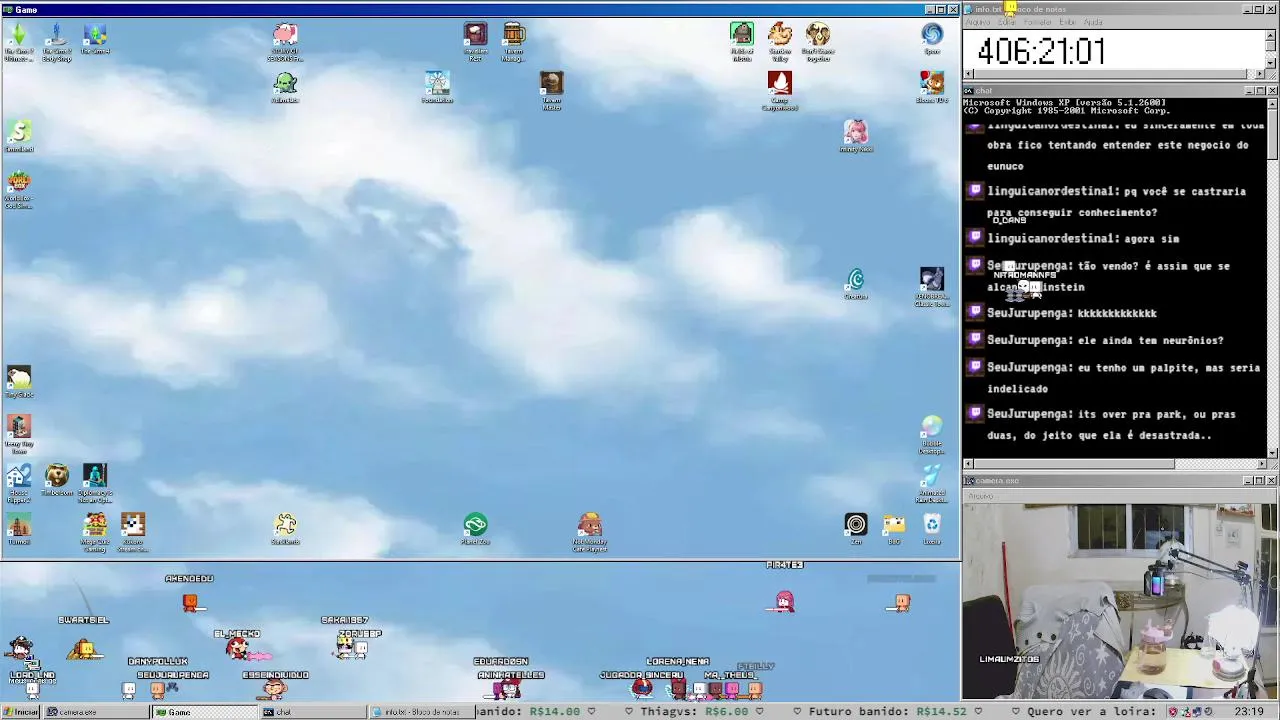The image size is (1280, 720).
Task: Switch to chat taskbar button
Action: [313, 712]
